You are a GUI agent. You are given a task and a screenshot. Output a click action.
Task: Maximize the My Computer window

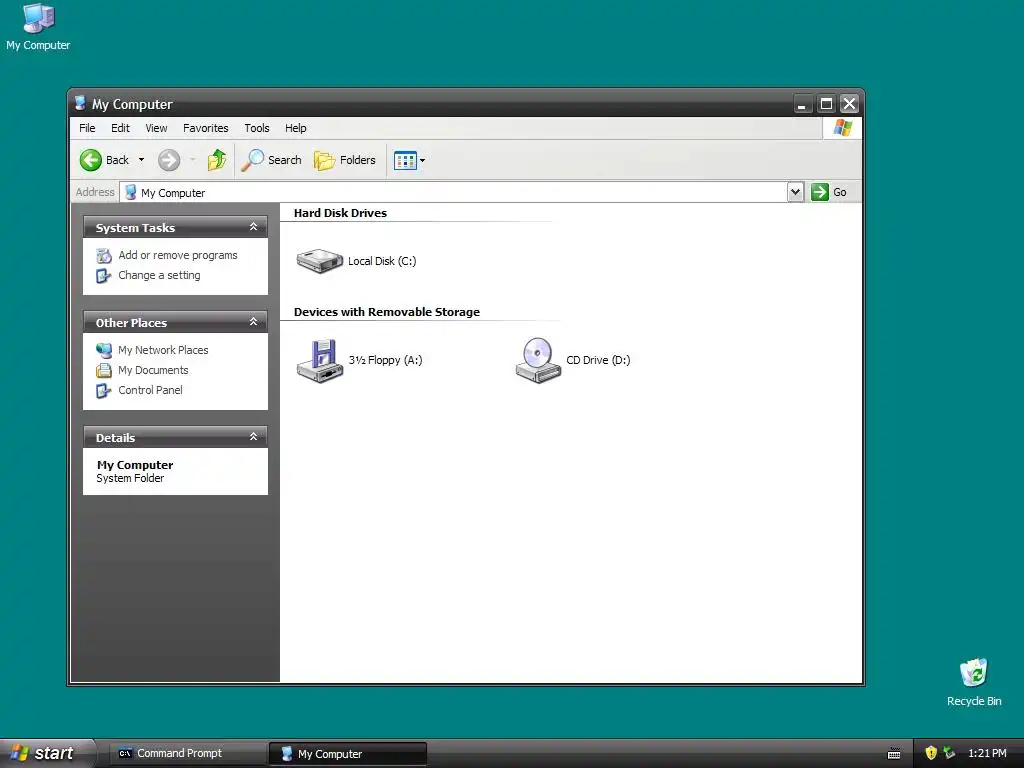coord(826,104)
